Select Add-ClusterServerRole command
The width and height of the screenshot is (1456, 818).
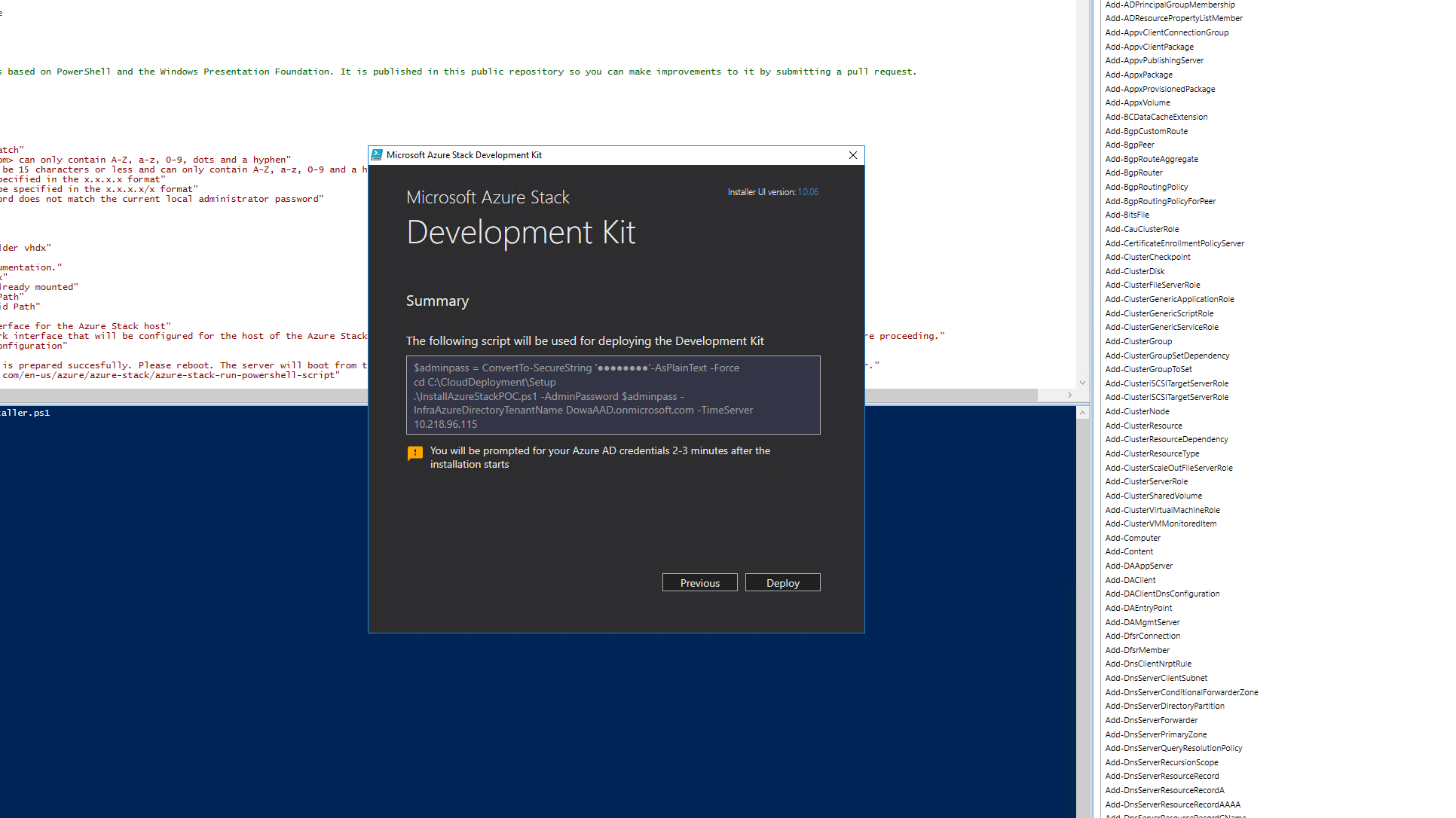(x=1146, y=481)
